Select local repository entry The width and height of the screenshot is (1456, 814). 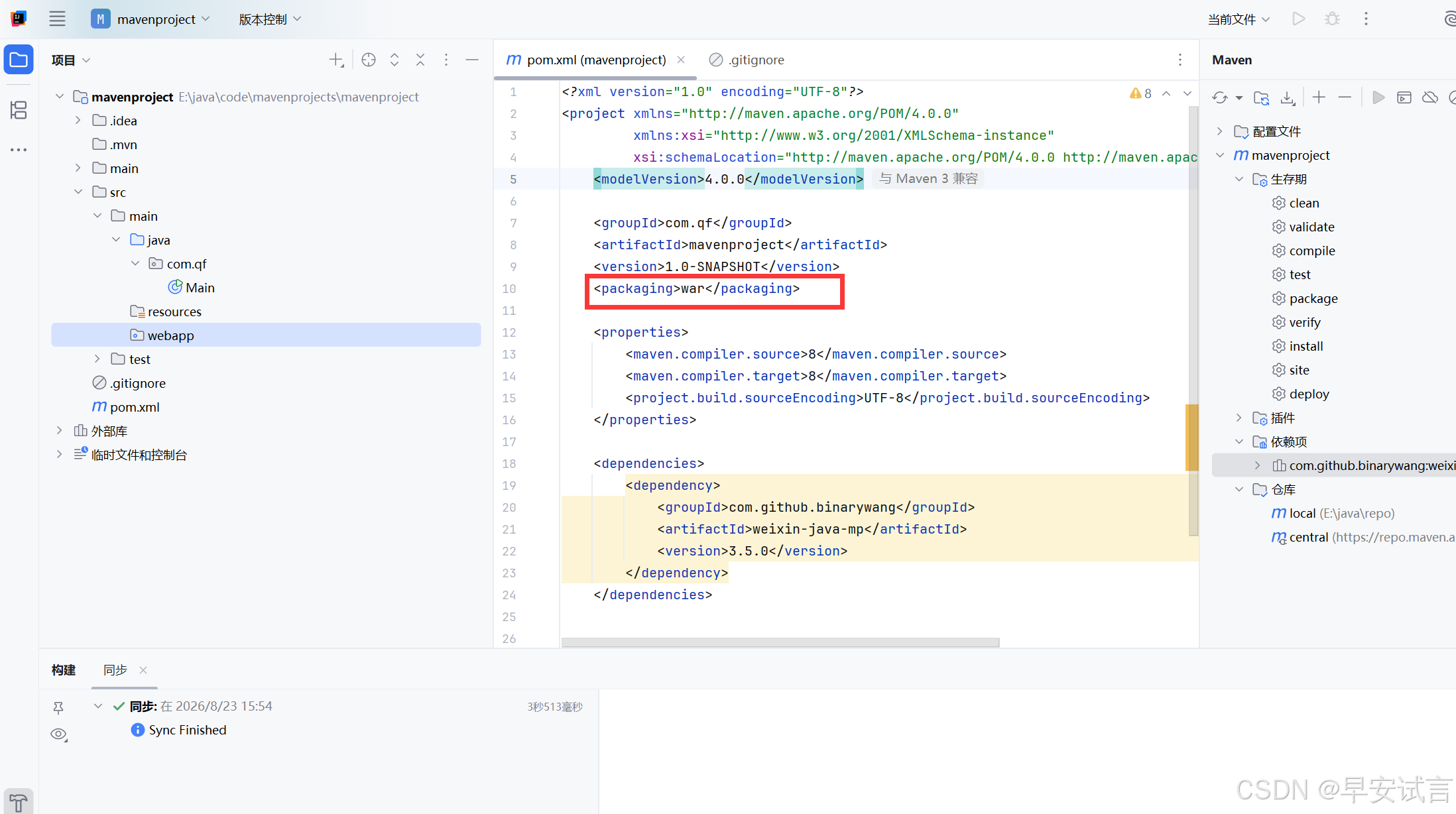[x=1333, y=513]
